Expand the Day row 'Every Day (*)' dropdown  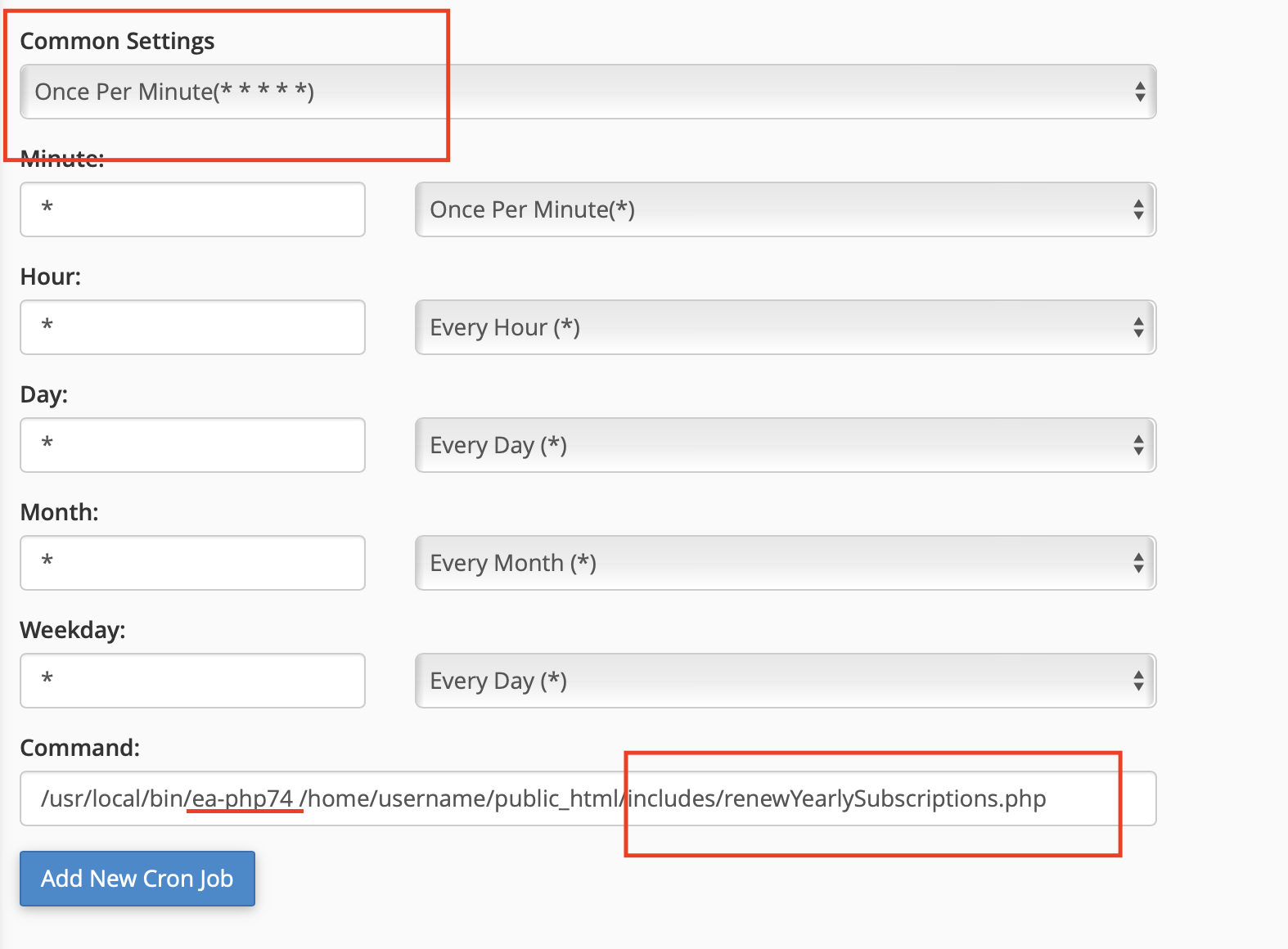click(785, 445)
